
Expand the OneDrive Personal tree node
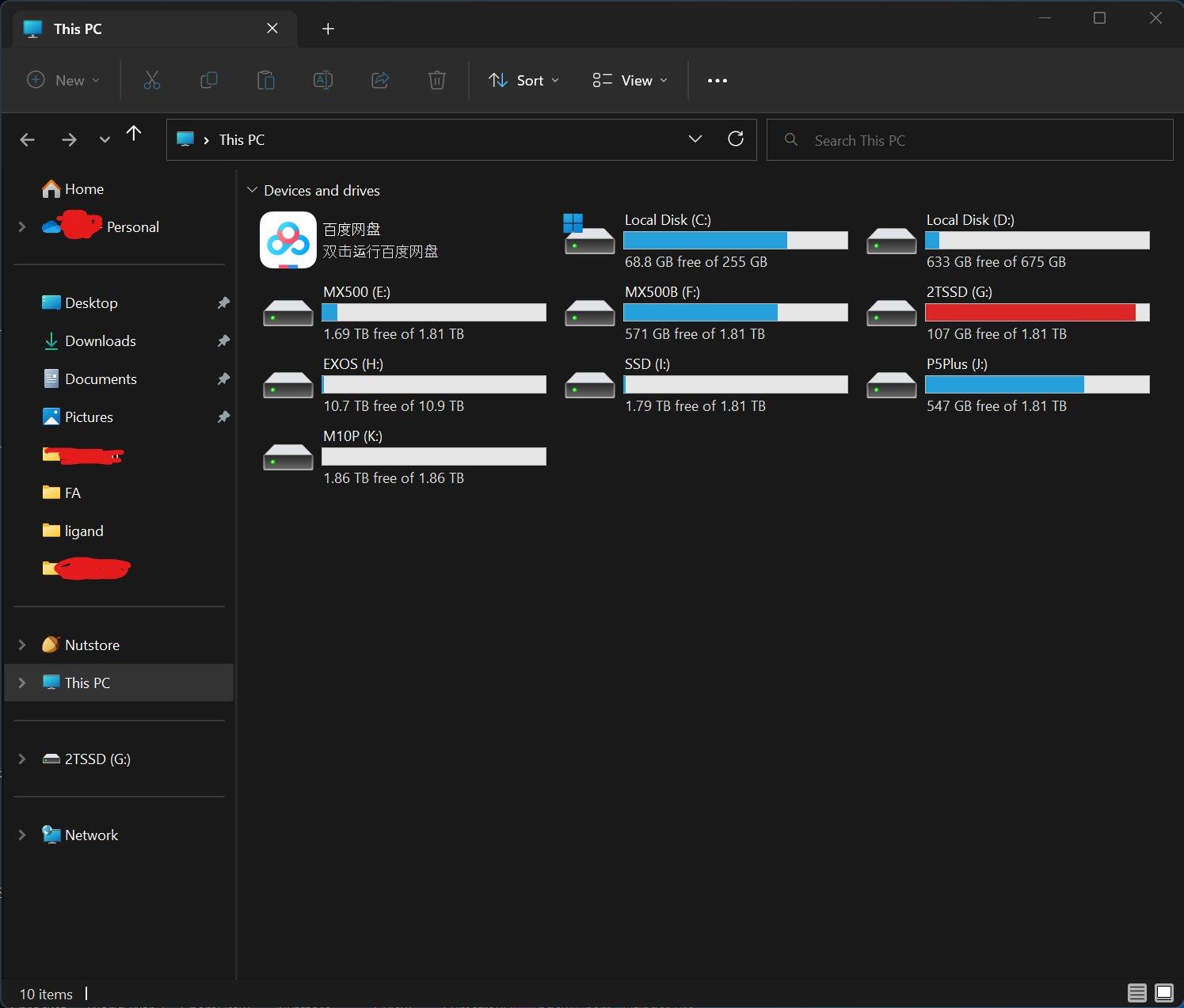(22, 226)
